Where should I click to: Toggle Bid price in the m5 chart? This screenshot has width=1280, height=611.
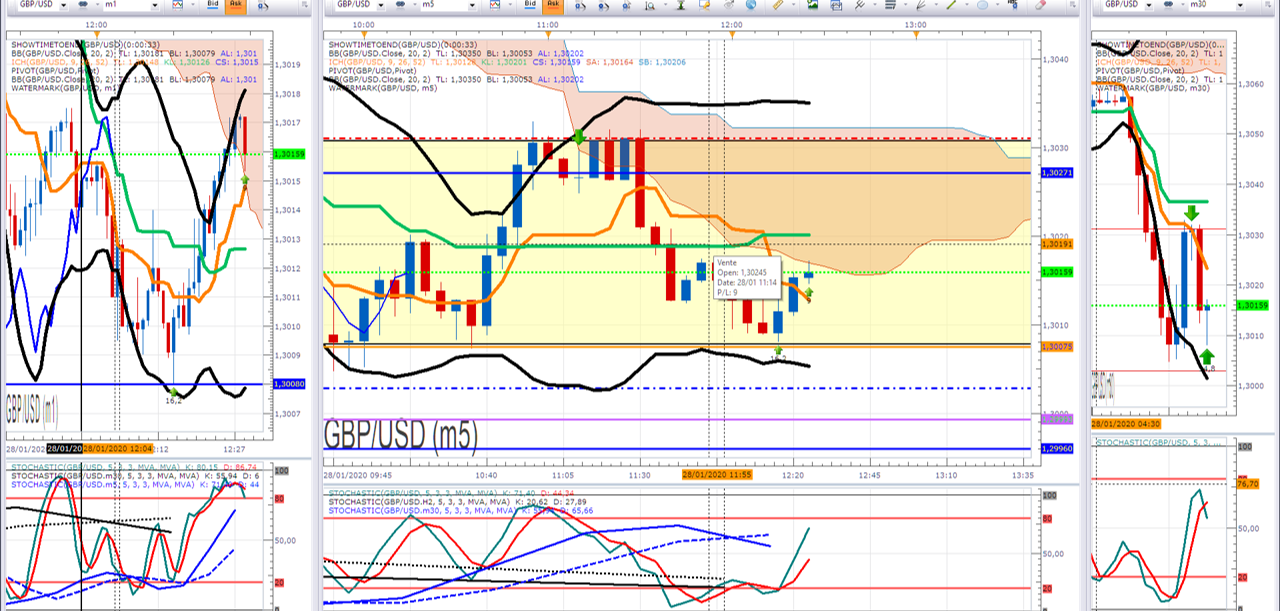(x=530, y=5)
